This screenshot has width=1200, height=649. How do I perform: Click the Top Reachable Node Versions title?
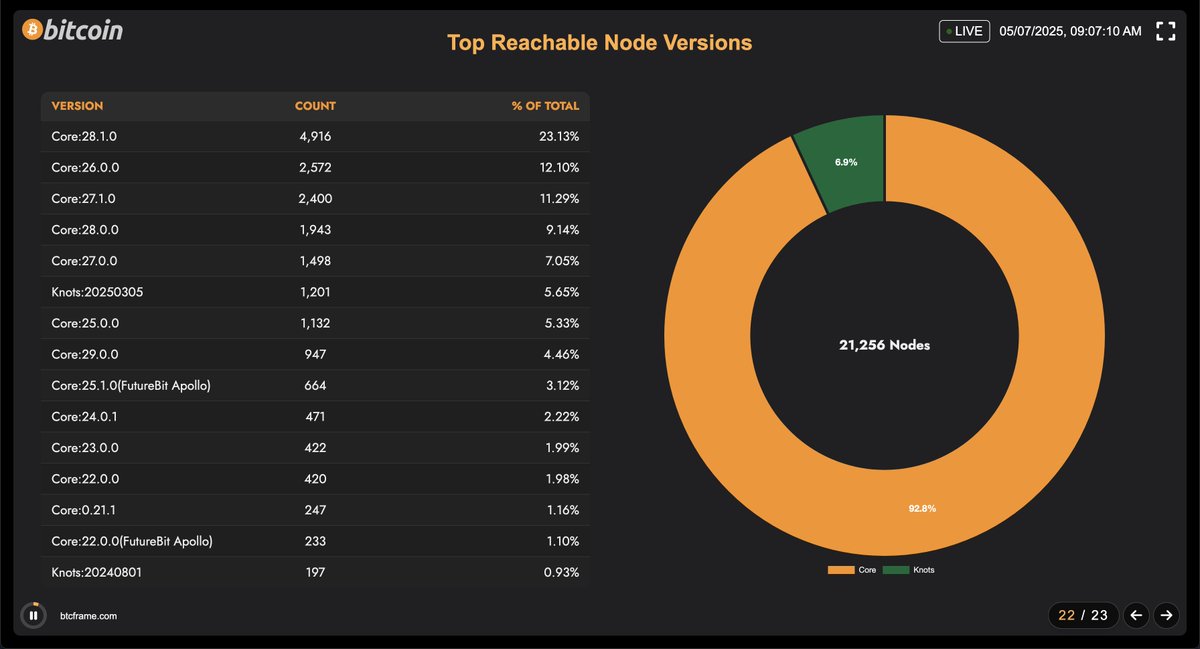pyautogui.click(x=599, y=42)
